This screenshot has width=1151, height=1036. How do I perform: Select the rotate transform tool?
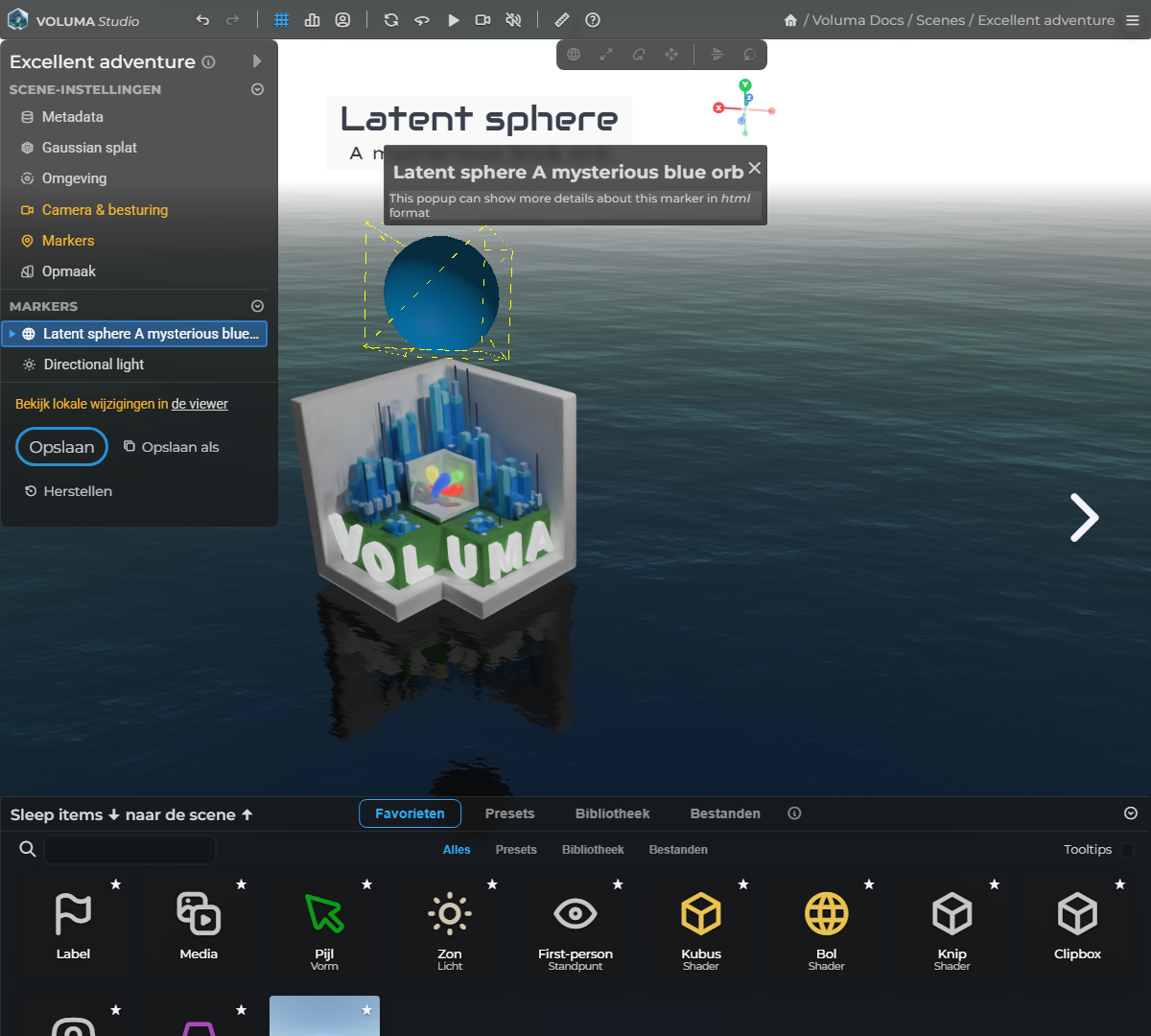(639, 55)
